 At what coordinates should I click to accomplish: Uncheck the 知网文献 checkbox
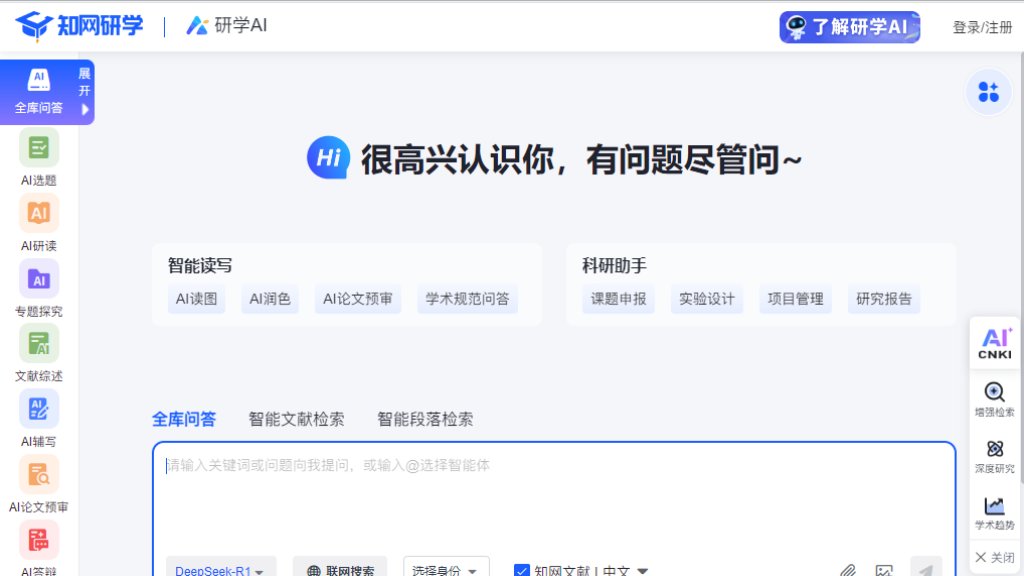(522, 570)
